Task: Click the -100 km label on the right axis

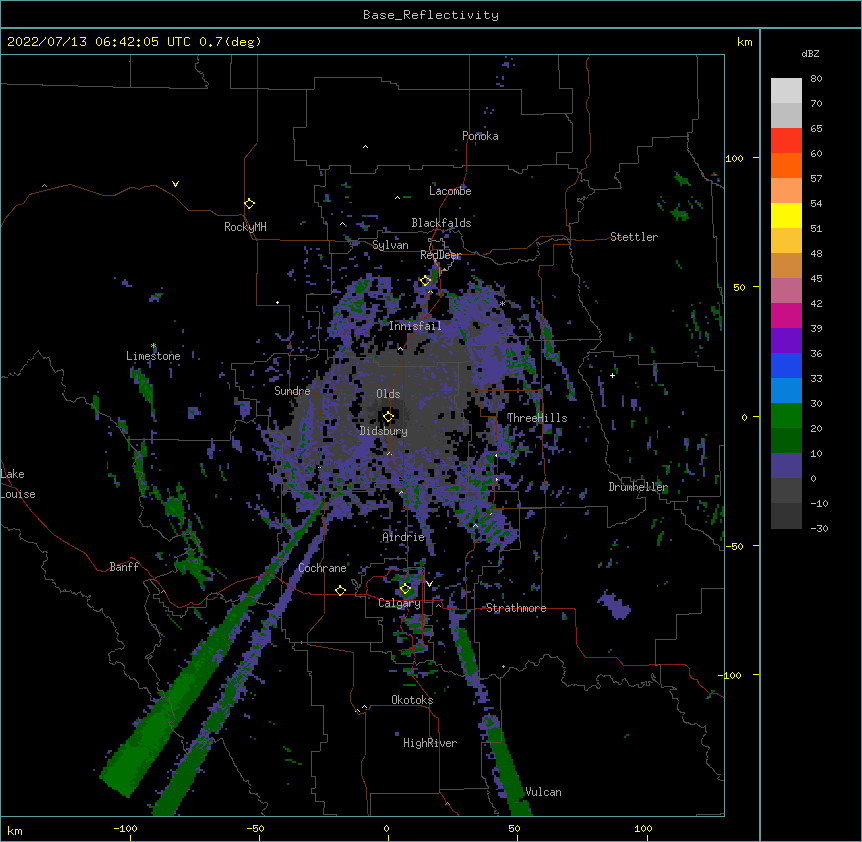Action: (731, 675)
